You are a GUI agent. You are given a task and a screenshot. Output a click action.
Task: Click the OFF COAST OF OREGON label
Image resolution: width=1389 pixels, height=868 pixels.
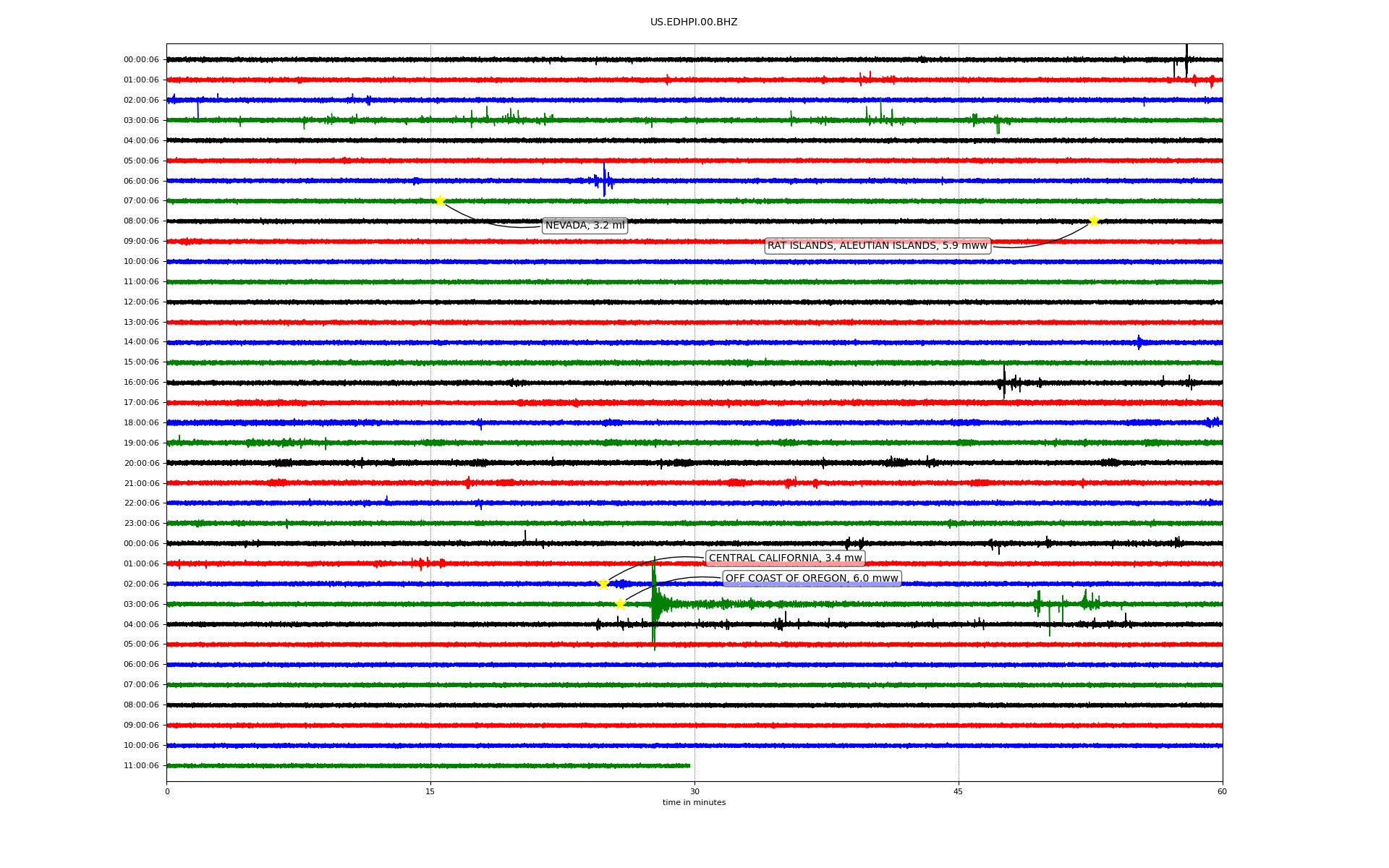pyautogui.click(x=811, y=579)
